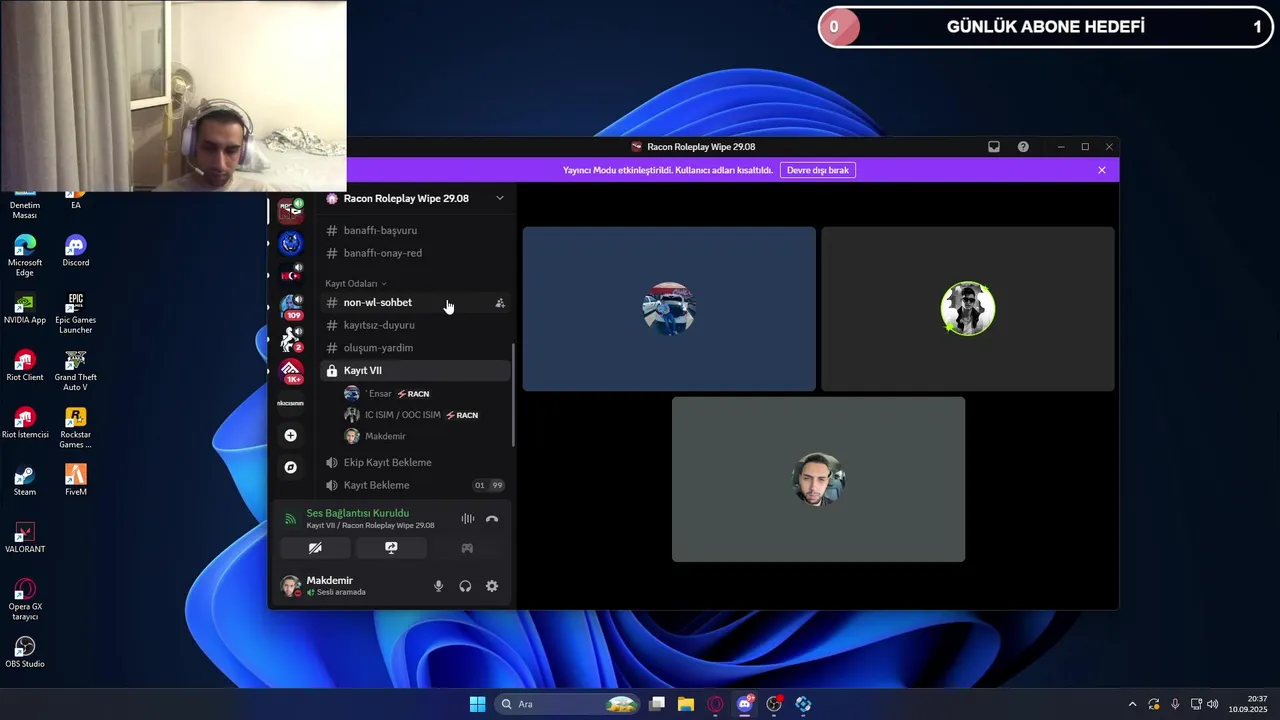This screenshot has height=720, width=1280.
Task: Dismiss the Streamer Mode banner
Action: pyautogui.click(x=1102, y=170)
